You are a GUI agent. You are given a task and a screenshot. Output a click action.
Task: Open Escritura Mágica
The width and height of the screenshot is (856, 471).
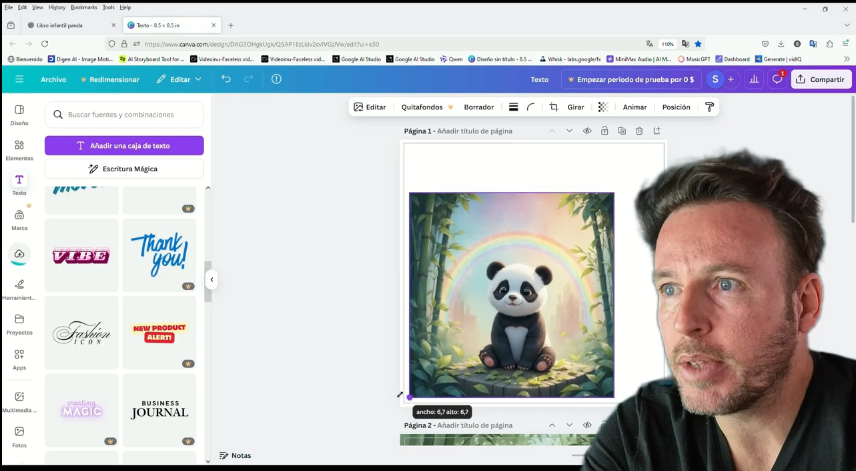(124, 169)
